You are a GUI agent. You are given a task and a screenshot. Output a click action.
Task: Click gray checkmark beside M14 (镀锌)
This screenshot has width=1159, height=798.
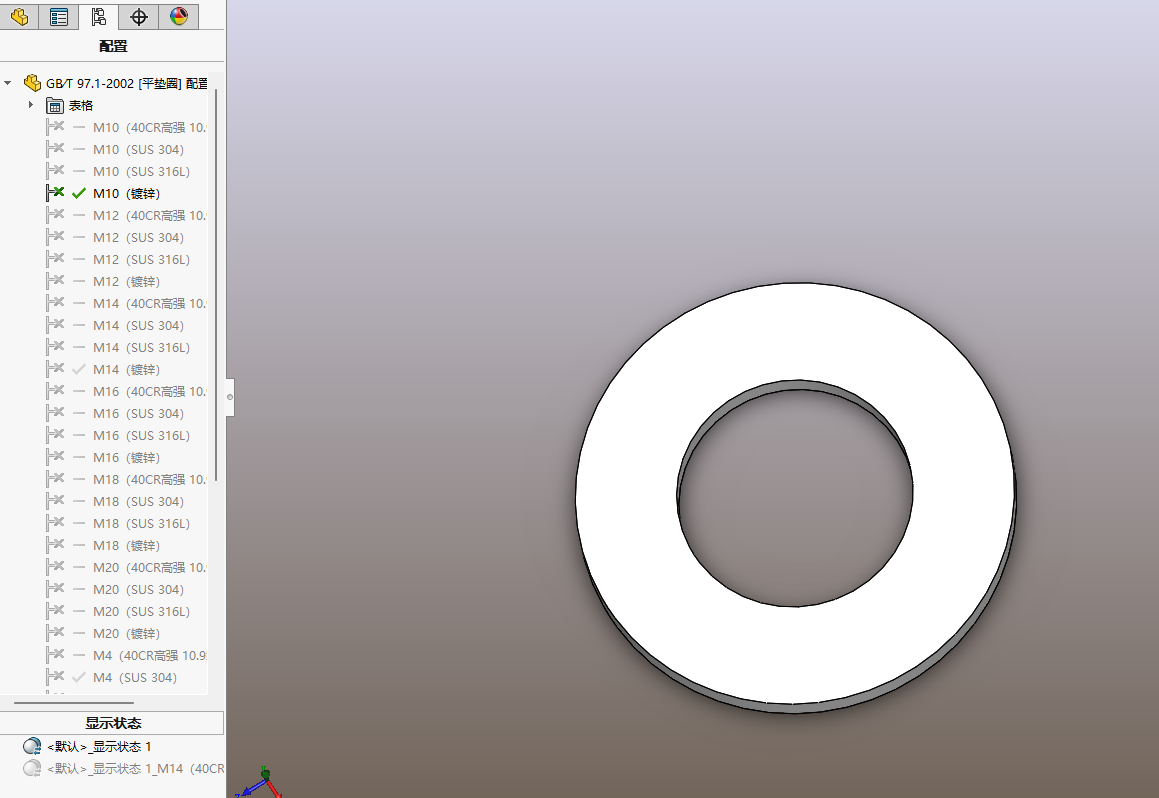(x=79, y=369)
